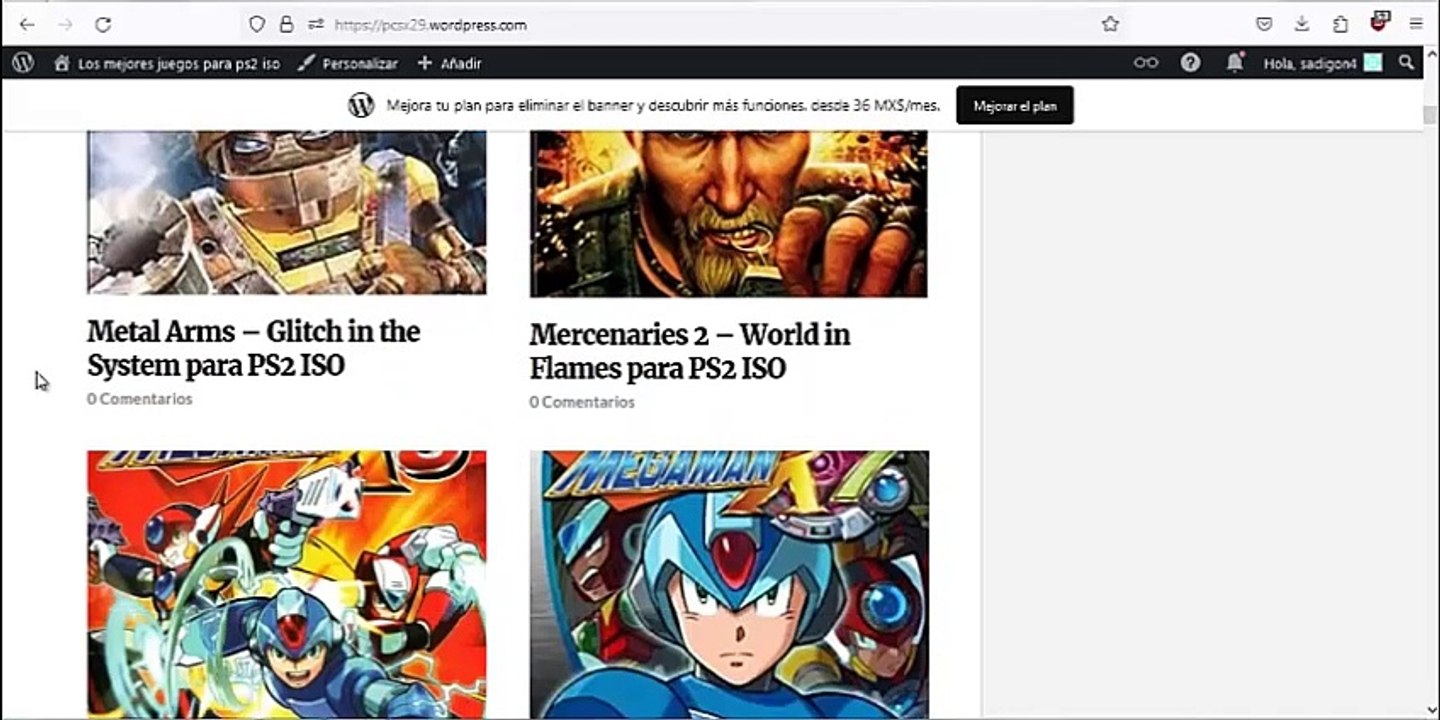
Task: Show site security info via padlock icon
Action: pyautogui.click(x=286, y=25)
